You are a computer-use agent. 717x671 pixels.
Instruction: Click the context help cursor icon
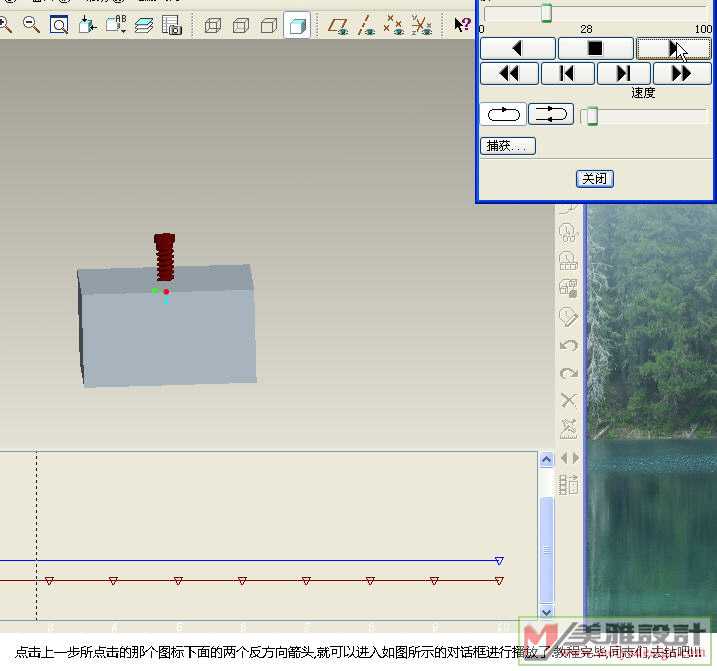pos(462,25)
